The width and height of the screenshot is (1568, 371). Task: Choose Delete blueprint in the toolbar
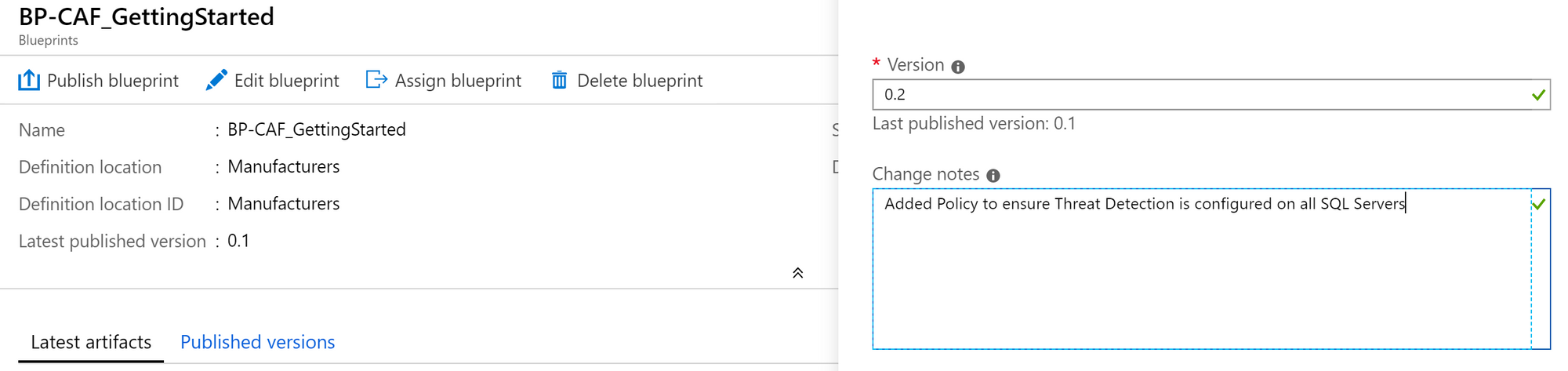click(640, 81)
